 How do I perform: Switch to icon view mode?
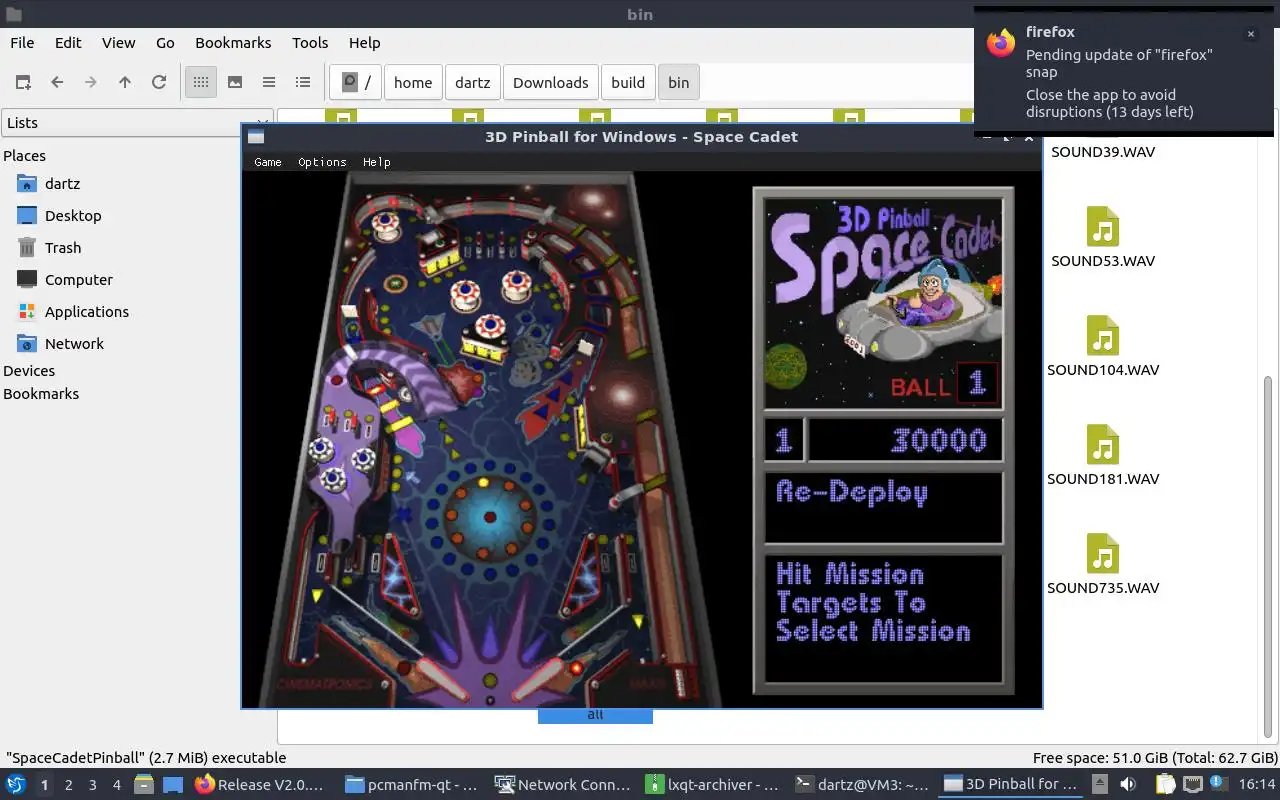(x=201, y=82)
